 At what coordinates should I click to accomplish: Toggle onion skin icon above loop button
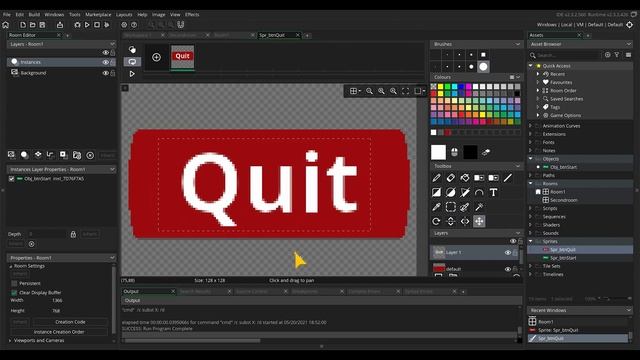point(132,49)
